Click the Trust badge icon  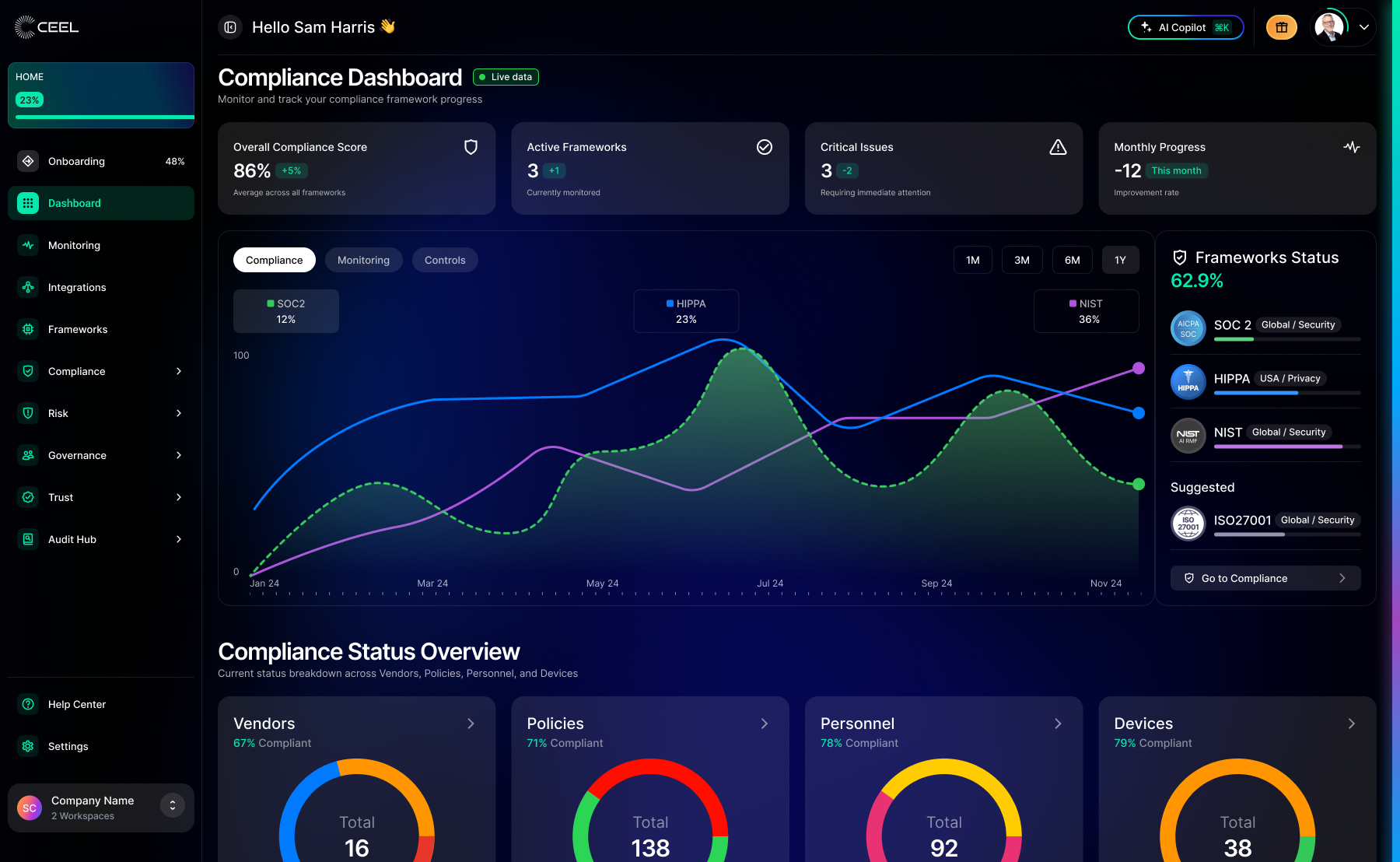(28, 497)
